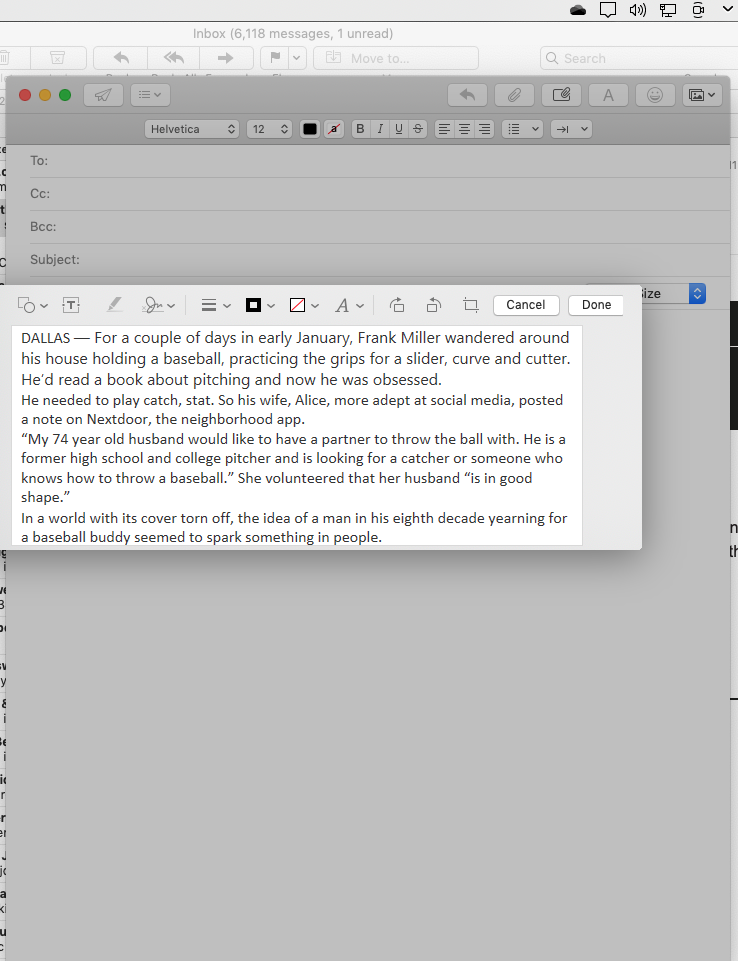Viewport: 738px width, 961px height.
Task: Open the Markup border color swatch
Action: point(259,305)
